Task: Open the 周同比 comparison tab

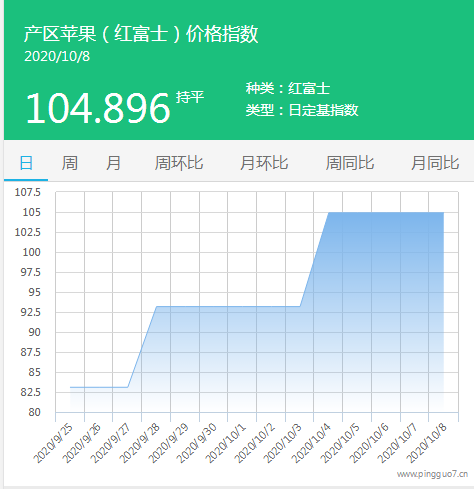Action: (x=350, y=163)
